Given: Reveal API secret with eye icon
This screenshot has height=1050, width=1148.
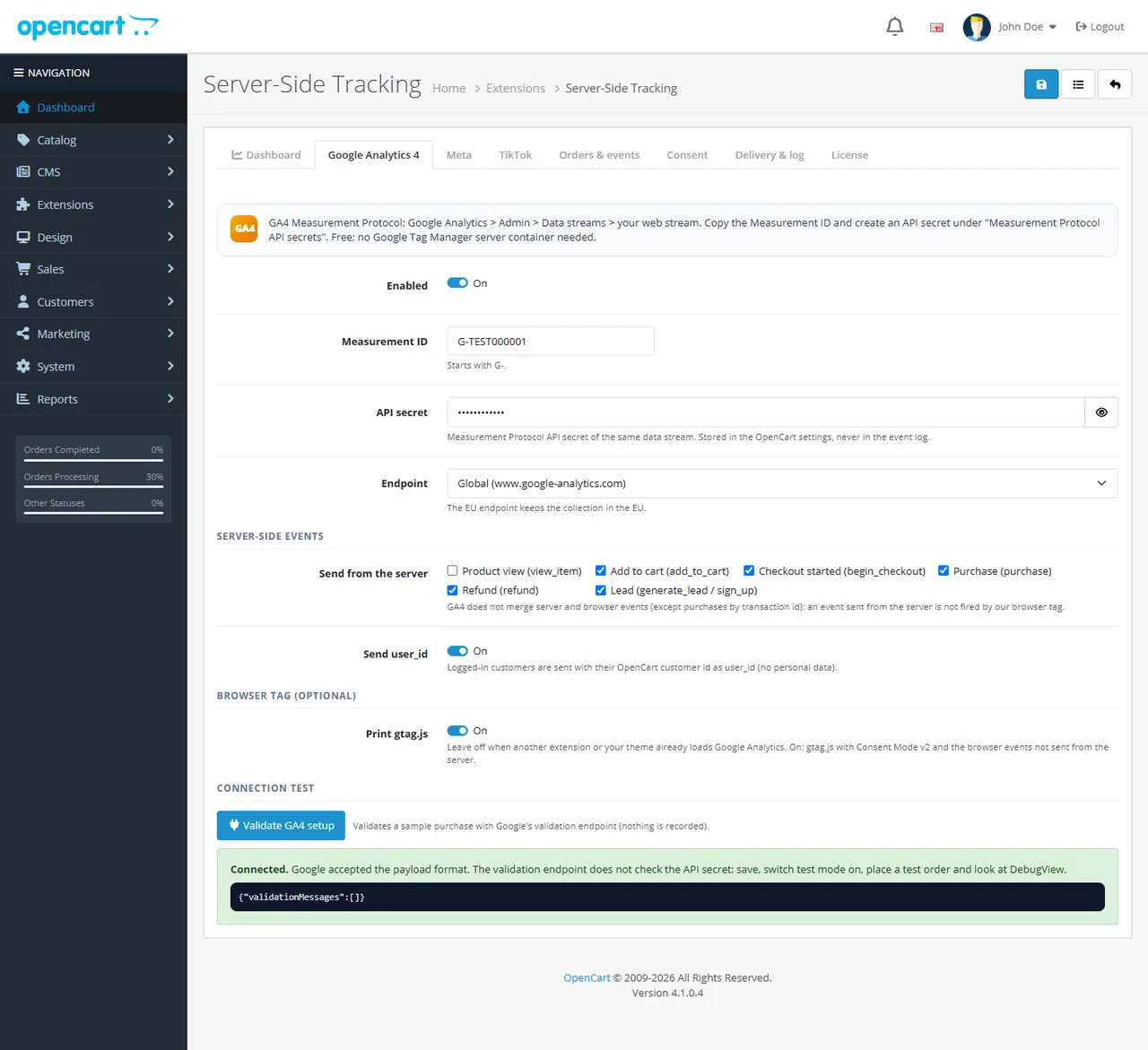Looking at the screenshot, I should pos(1101,412).
